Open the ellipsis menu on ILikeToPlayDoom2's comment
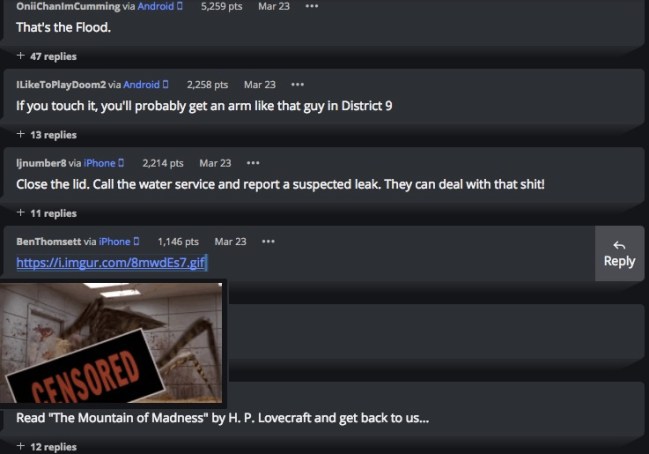649x454 pixels. click(297, 84)
